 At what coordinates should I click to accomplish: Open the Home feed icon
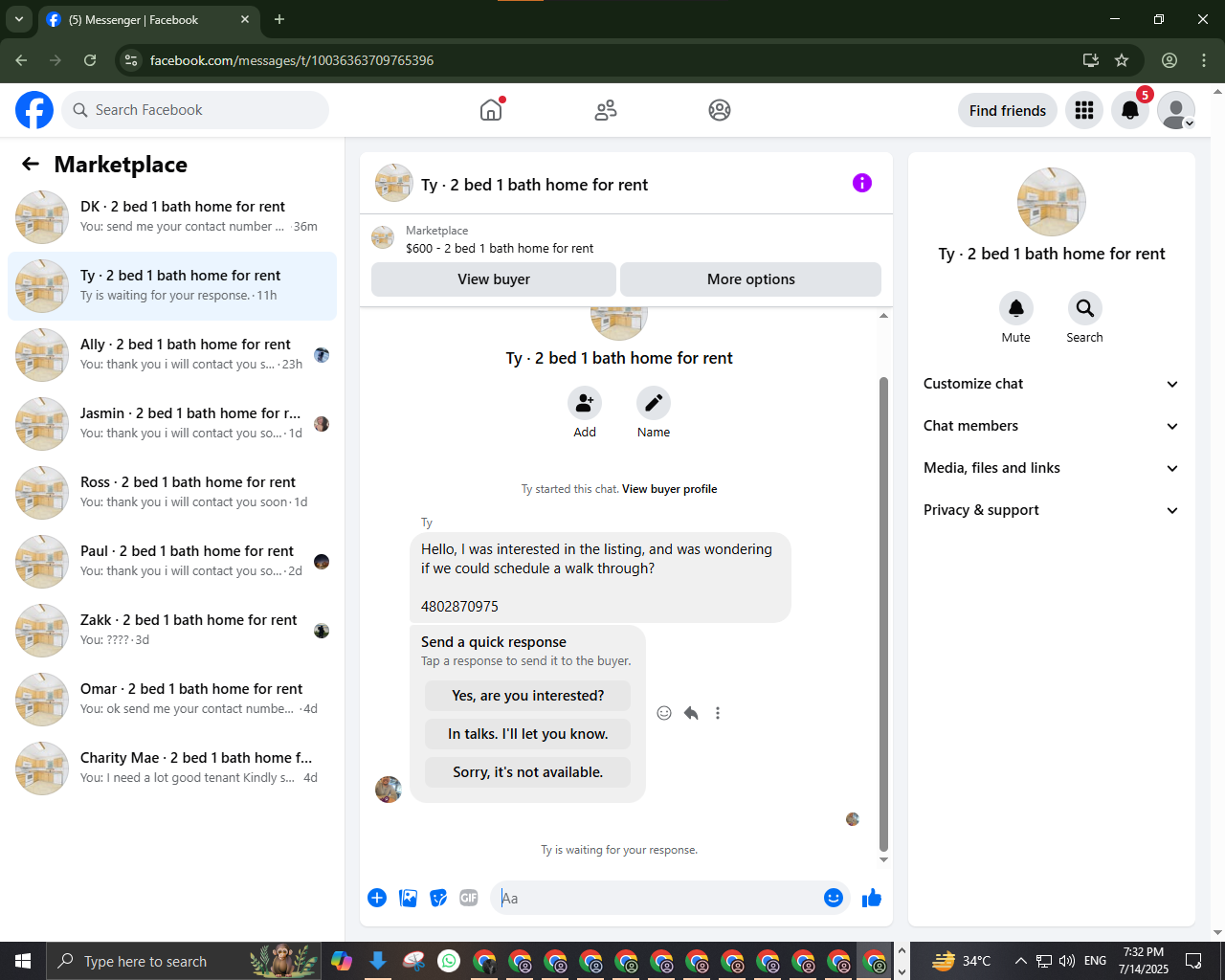point(491,110)
